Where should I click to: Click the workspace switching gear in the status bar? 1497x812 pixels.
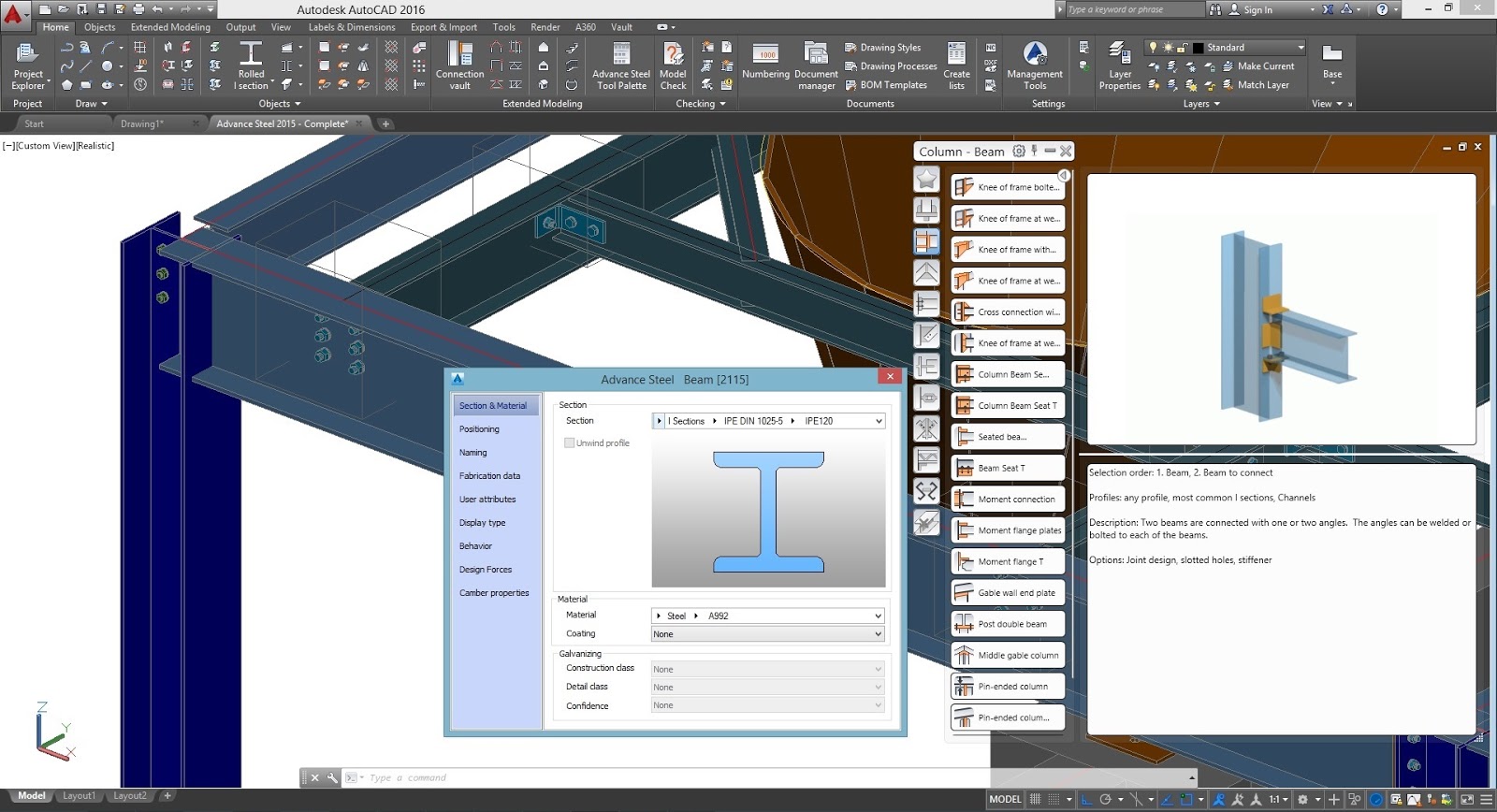tap(1302, 800)
